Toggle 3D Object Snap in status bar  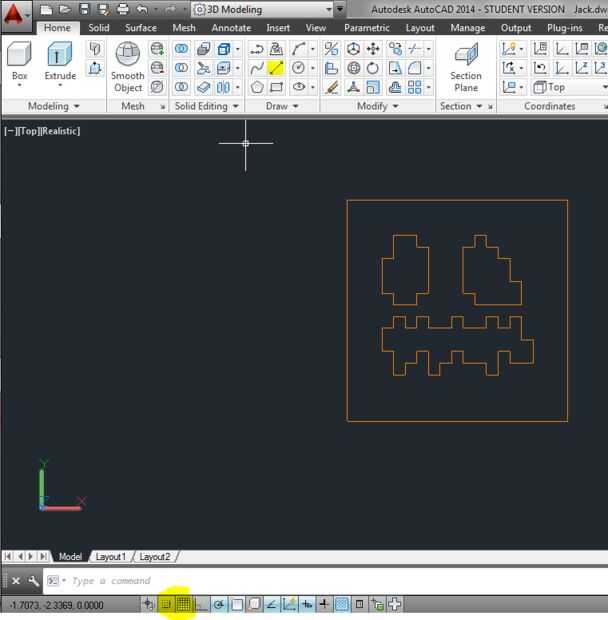point(254,604)
